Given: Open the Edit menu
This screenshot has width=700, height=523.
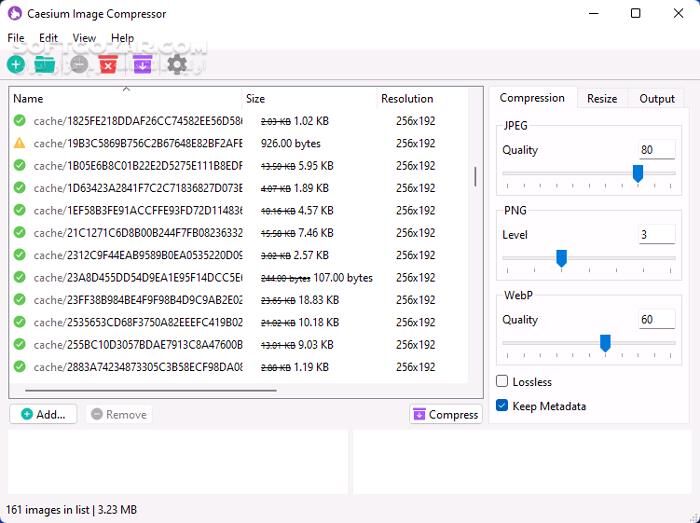Looking at the screenshot, I should (48, 38).
